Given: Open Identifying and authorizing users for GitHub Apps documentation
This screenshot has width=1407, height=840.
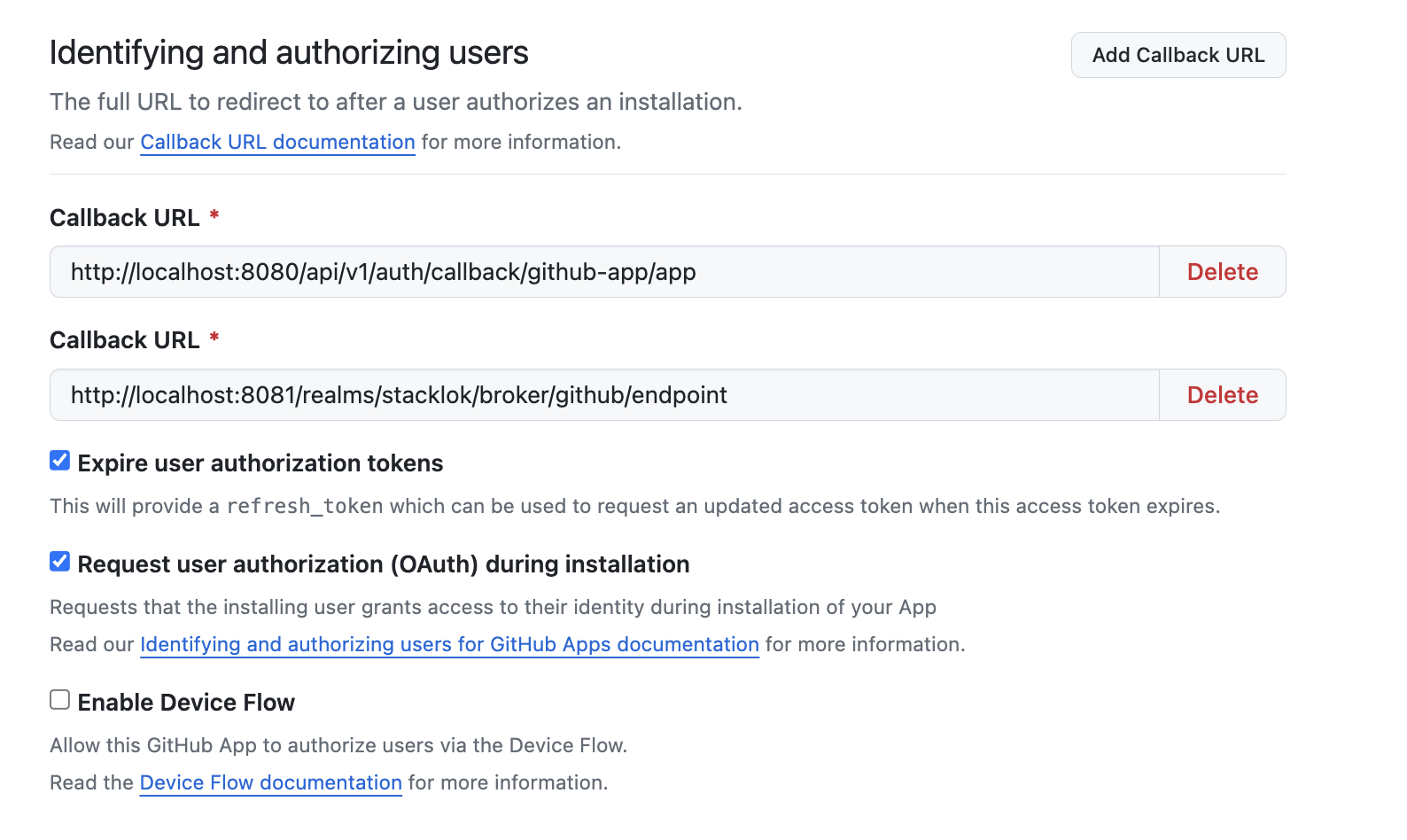Looking at the screenshot, I should (449, 644).
